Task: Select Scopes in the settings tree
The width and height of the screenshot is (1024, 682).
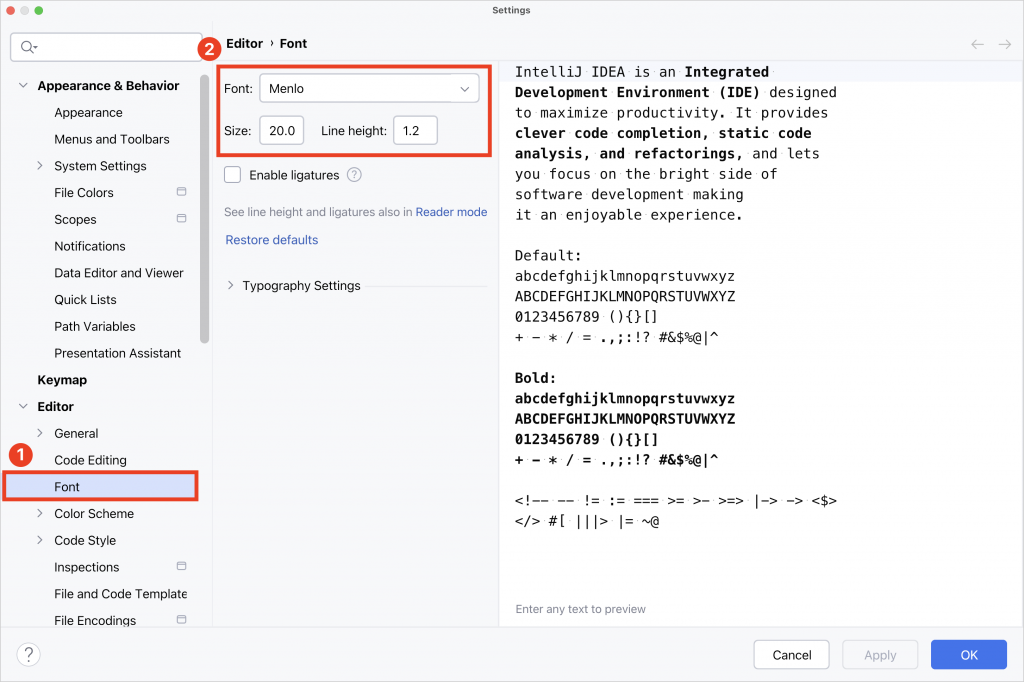Action: tap(75, 219)
